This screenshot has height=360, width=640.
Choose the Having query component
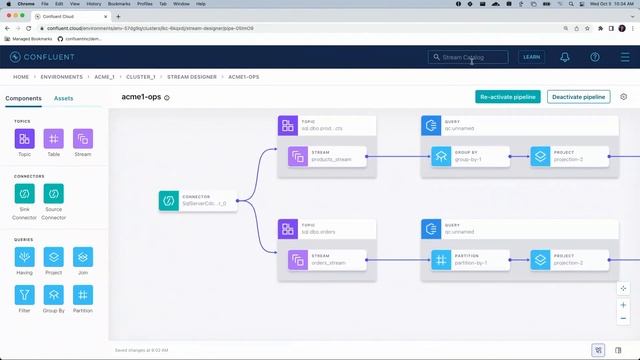(x=24, y=257)
